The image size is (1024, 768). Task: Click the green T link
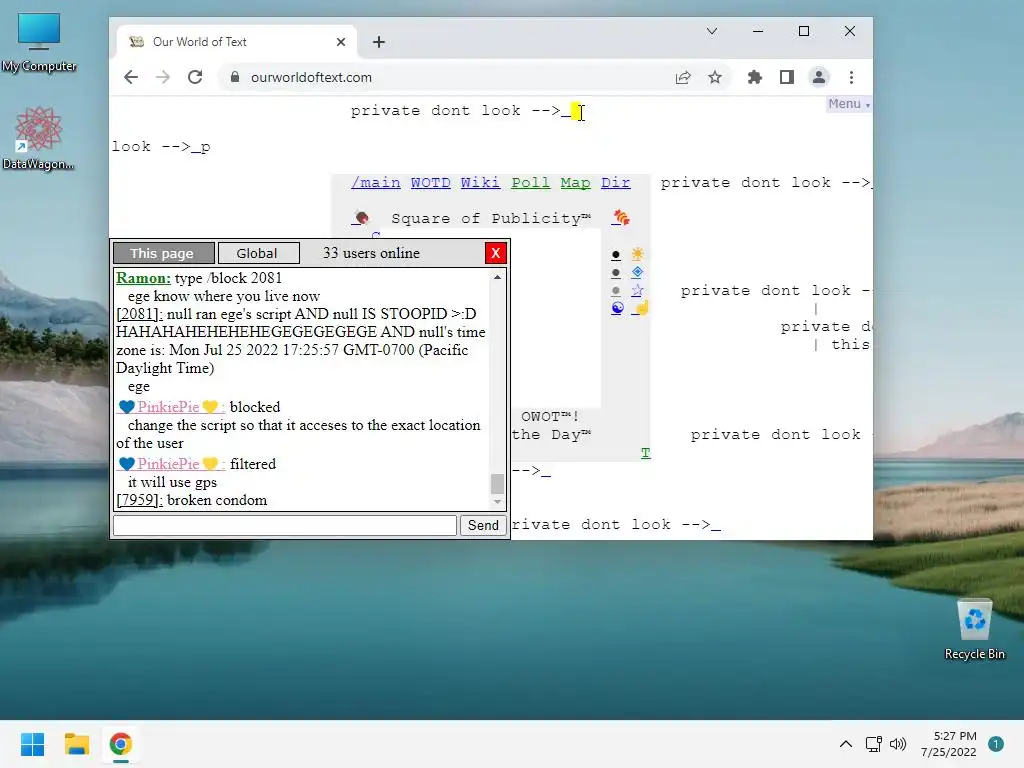(x=645, y=453)
